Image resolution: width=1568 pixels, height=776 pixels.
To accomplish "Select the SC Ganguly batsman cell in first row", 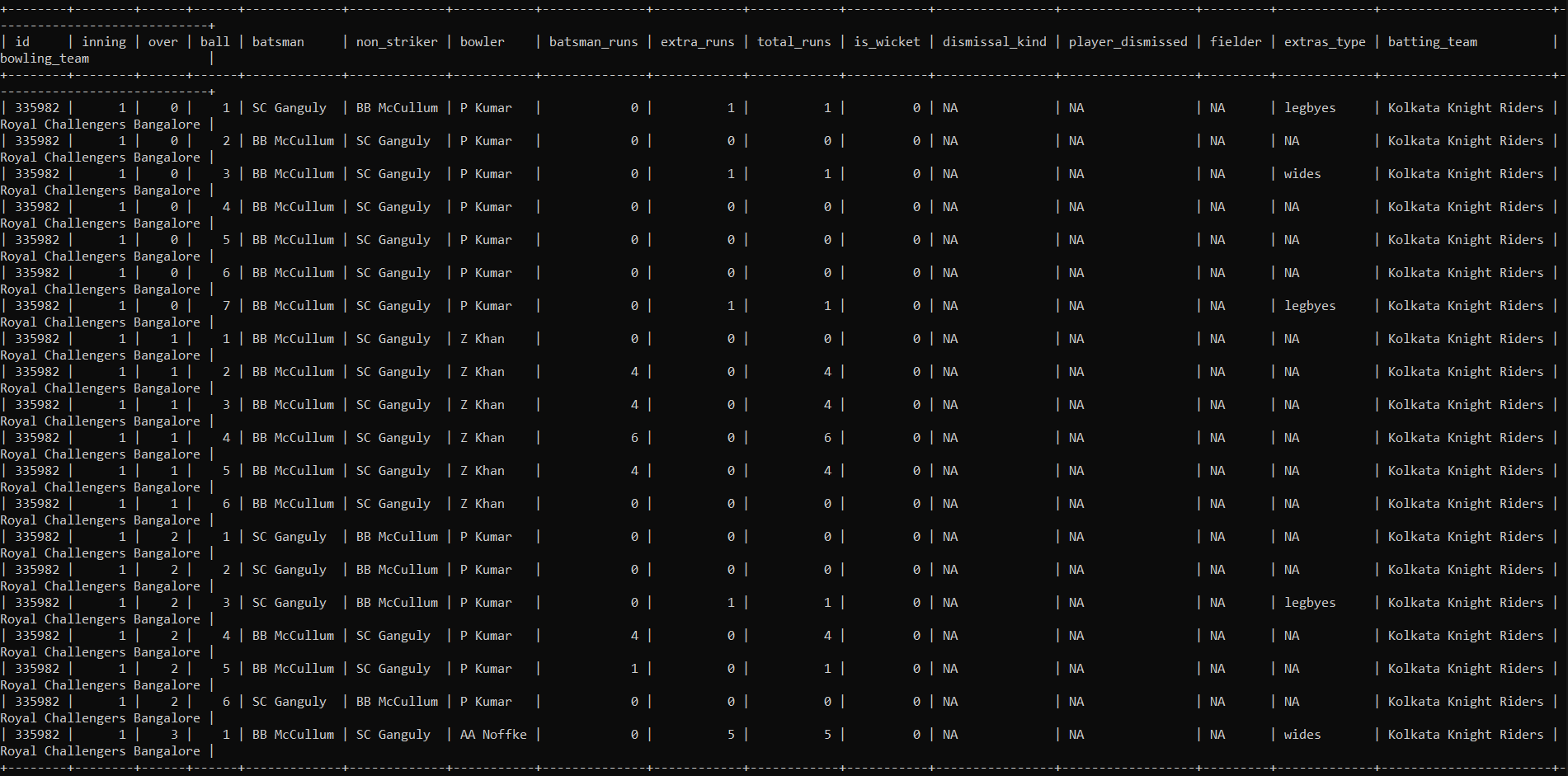I will tap(290, 107).
